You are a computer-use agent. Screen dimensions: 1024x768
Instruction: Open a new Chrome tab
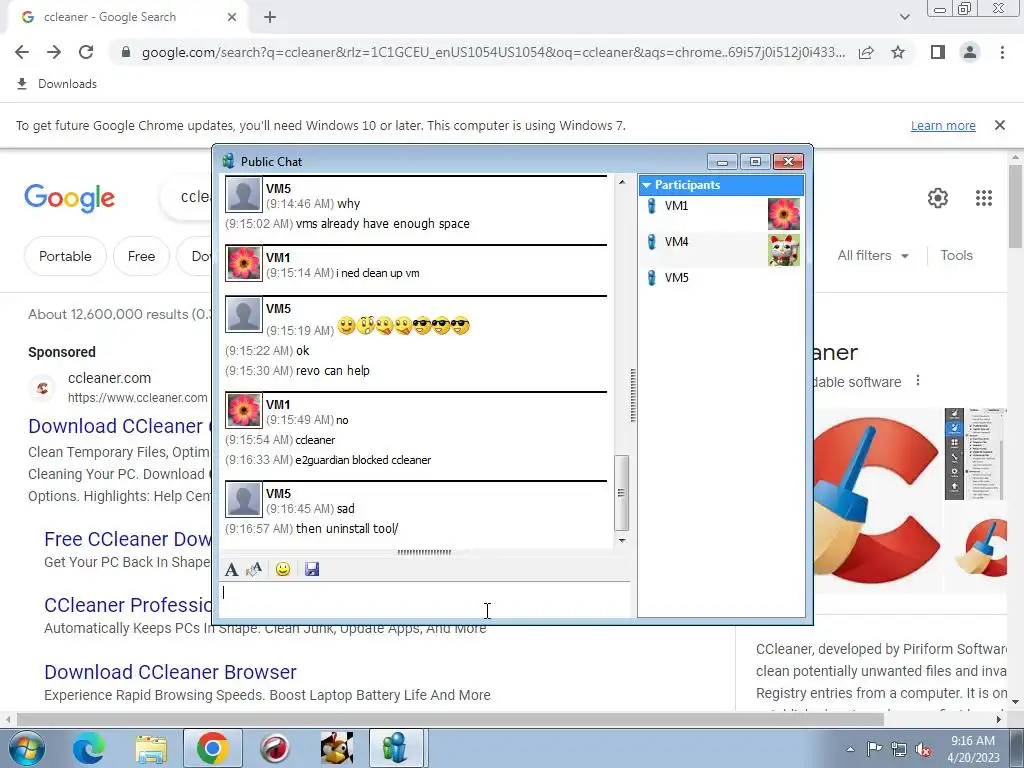(x=270, y=18)
